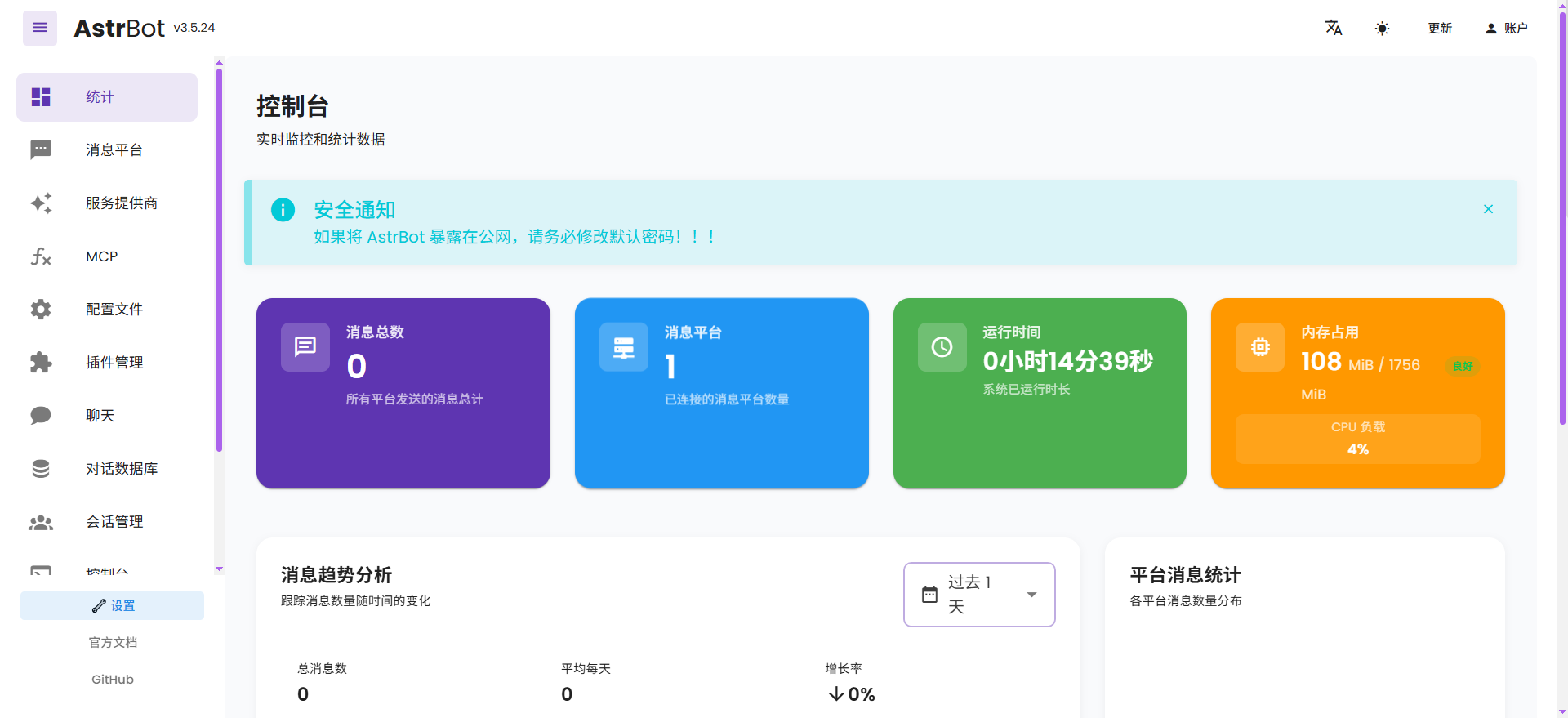Screen dimensions: 1568x718
Task: Open 消息平台 chat bubble icon
Action: pyautogui.click(x=41, y=149)
